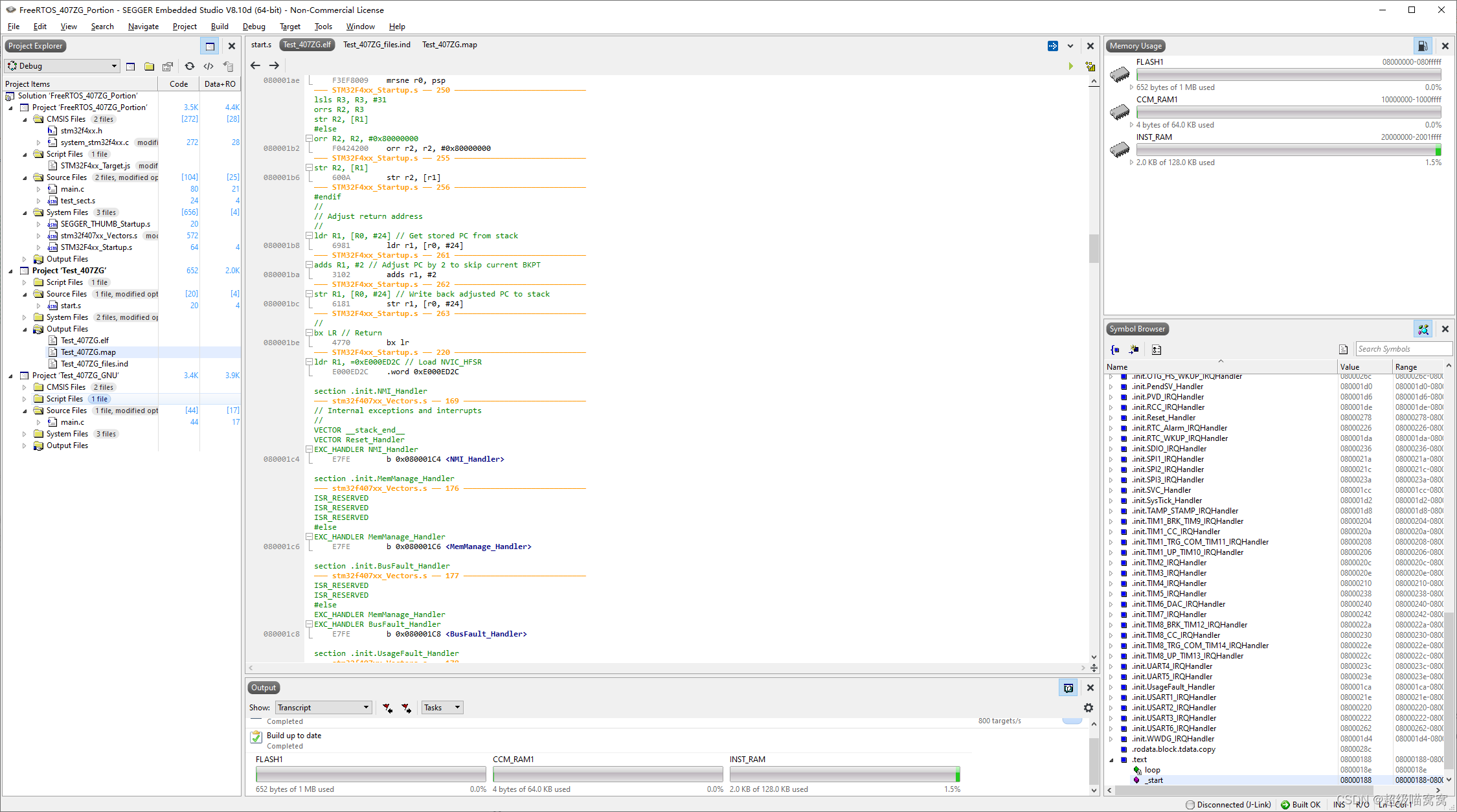This screenshot has height=812, width=1457.
Task: Toggle the Memory Usage panel view icon
Action: (x=1422, y=46)
